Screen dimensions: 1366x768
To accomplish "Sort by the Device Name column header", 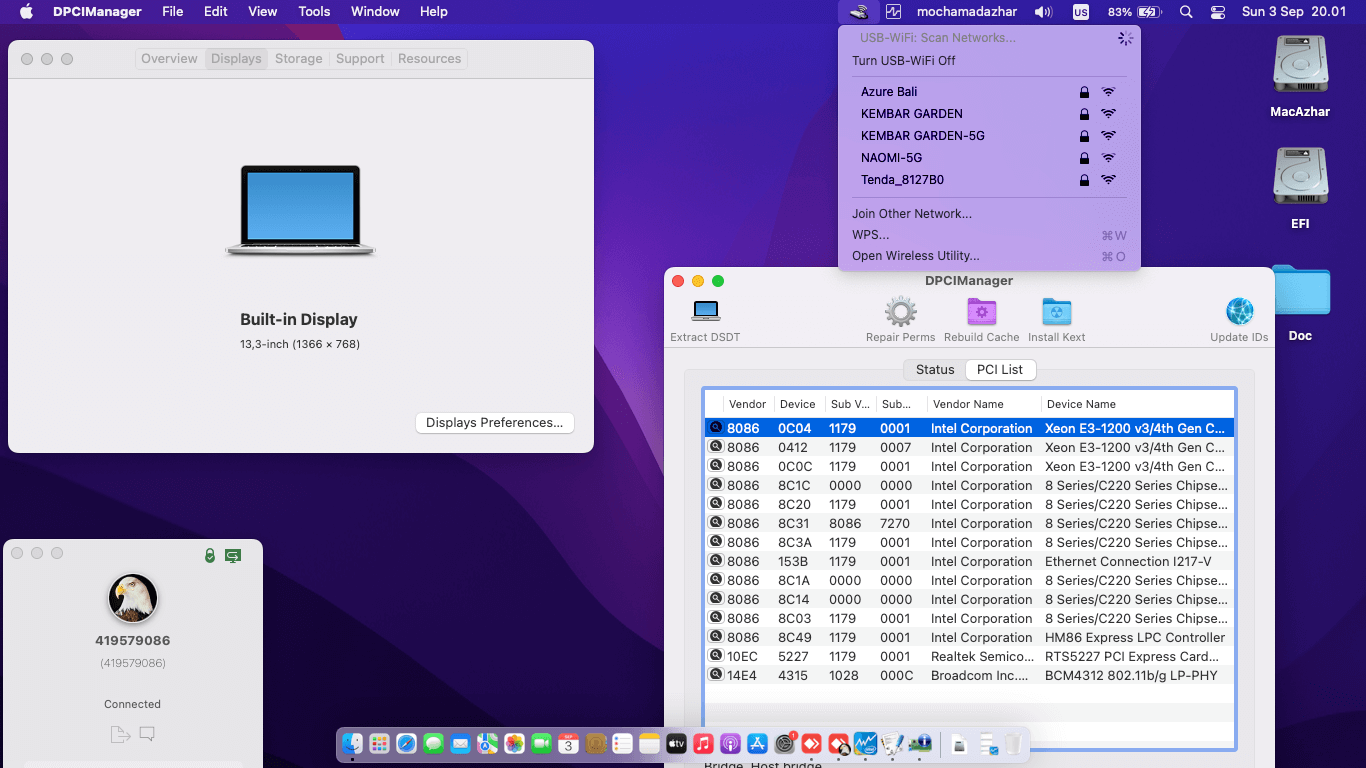I will click(1137, 404).
